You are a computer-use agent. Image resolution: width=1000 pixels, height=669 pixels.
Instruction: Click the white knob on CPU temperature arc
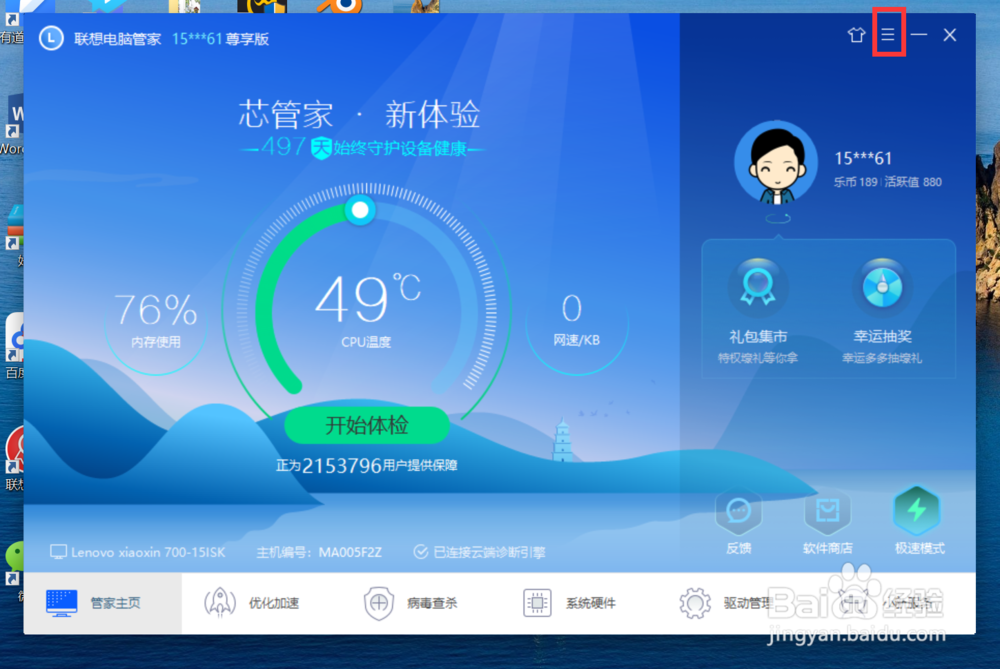click(360, 210)
